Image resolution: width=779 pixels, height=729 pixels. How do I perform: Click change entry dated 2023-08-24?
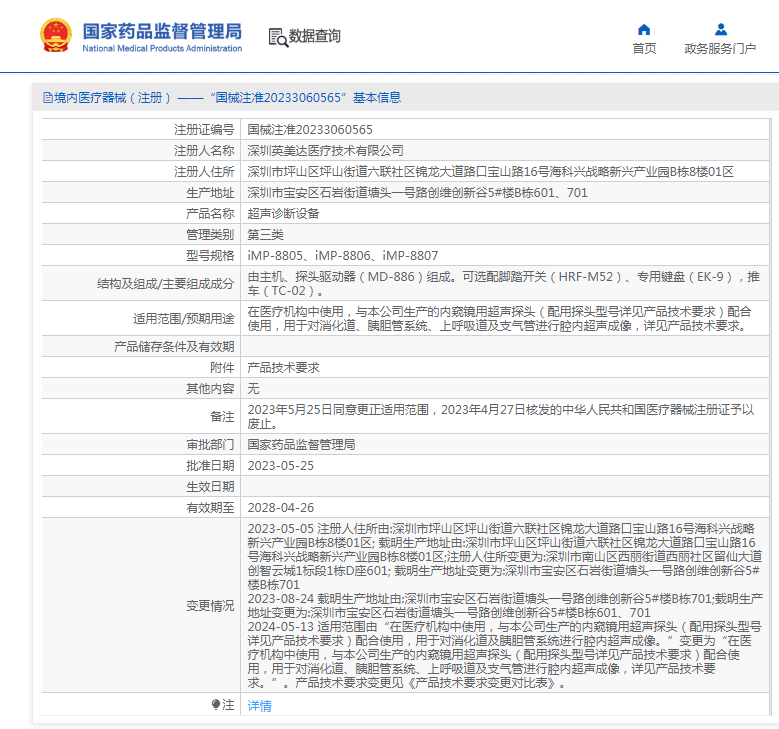tap(505, 605)
